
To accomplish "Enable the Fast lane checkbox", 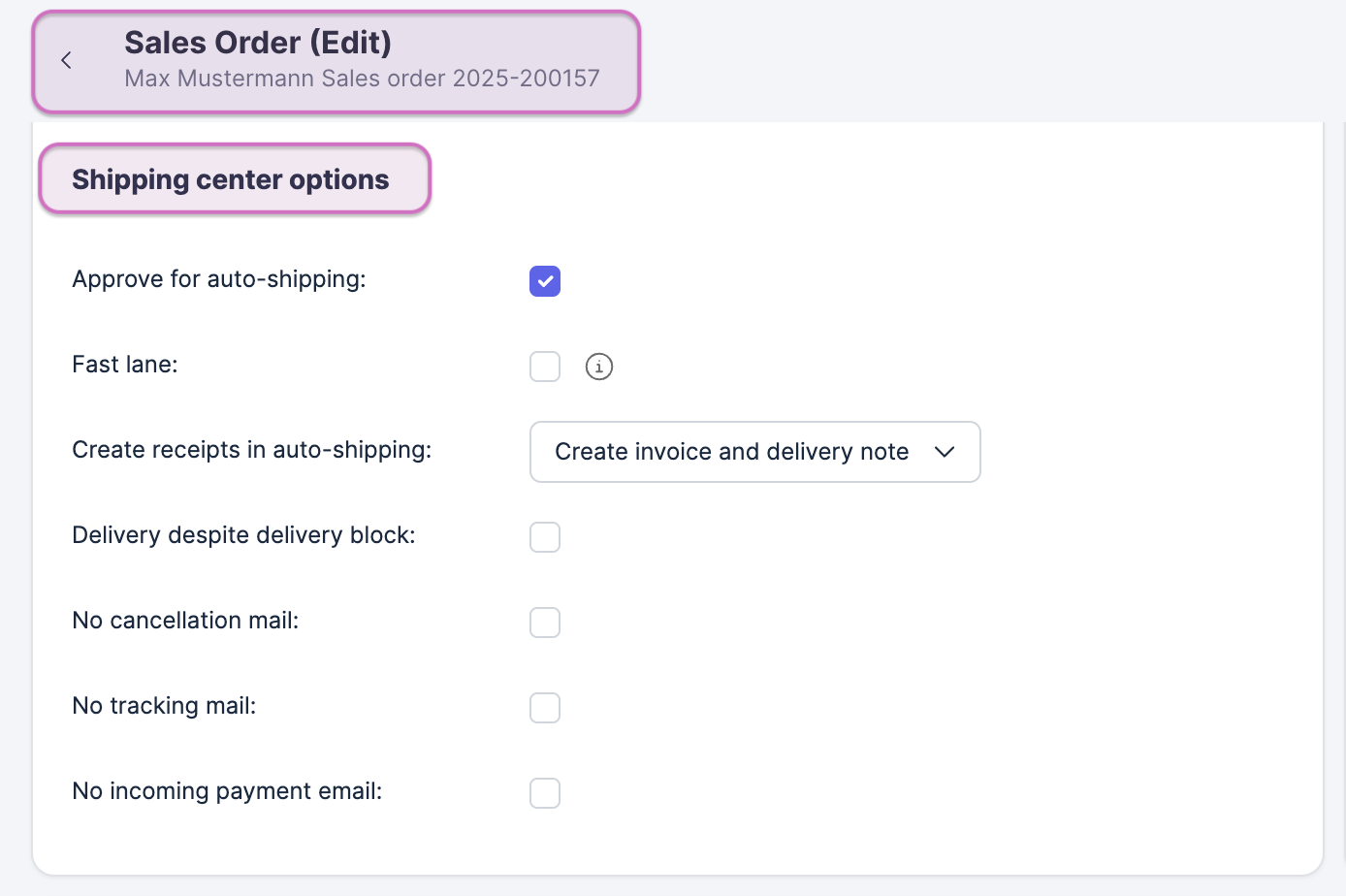I will (x=545, y=367).
